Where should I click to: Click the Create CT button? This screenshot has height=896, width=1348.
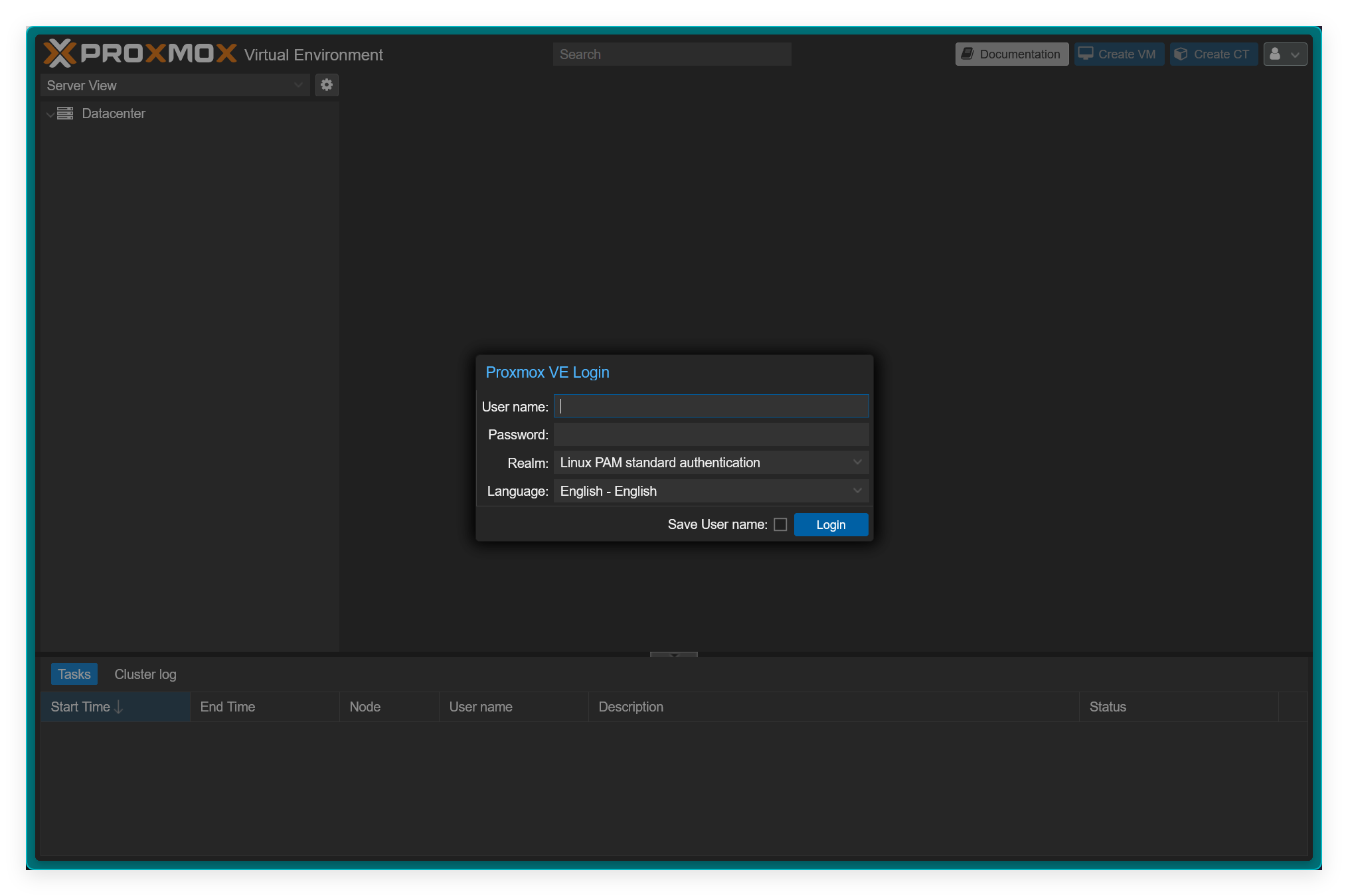(1213, 54)
